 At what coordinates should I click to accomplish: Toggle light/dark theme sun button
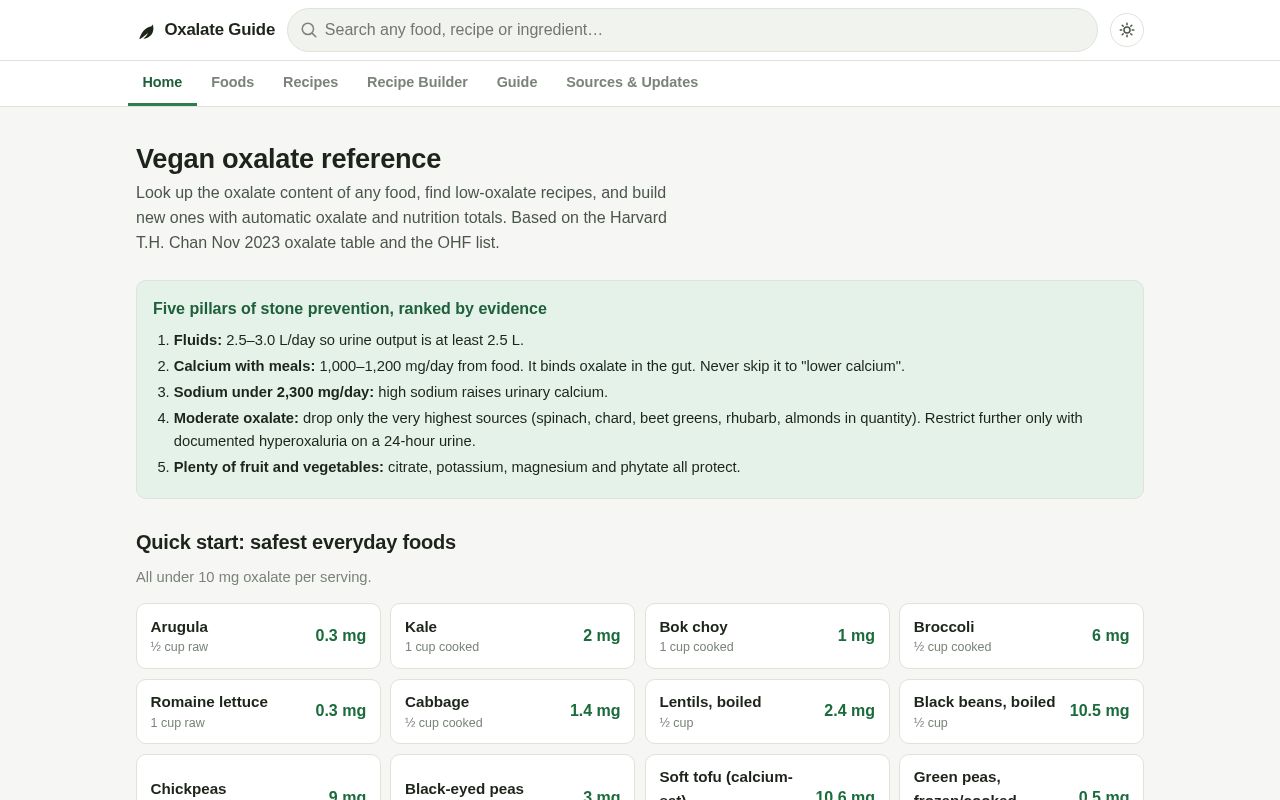click(x=1127, y=30)
